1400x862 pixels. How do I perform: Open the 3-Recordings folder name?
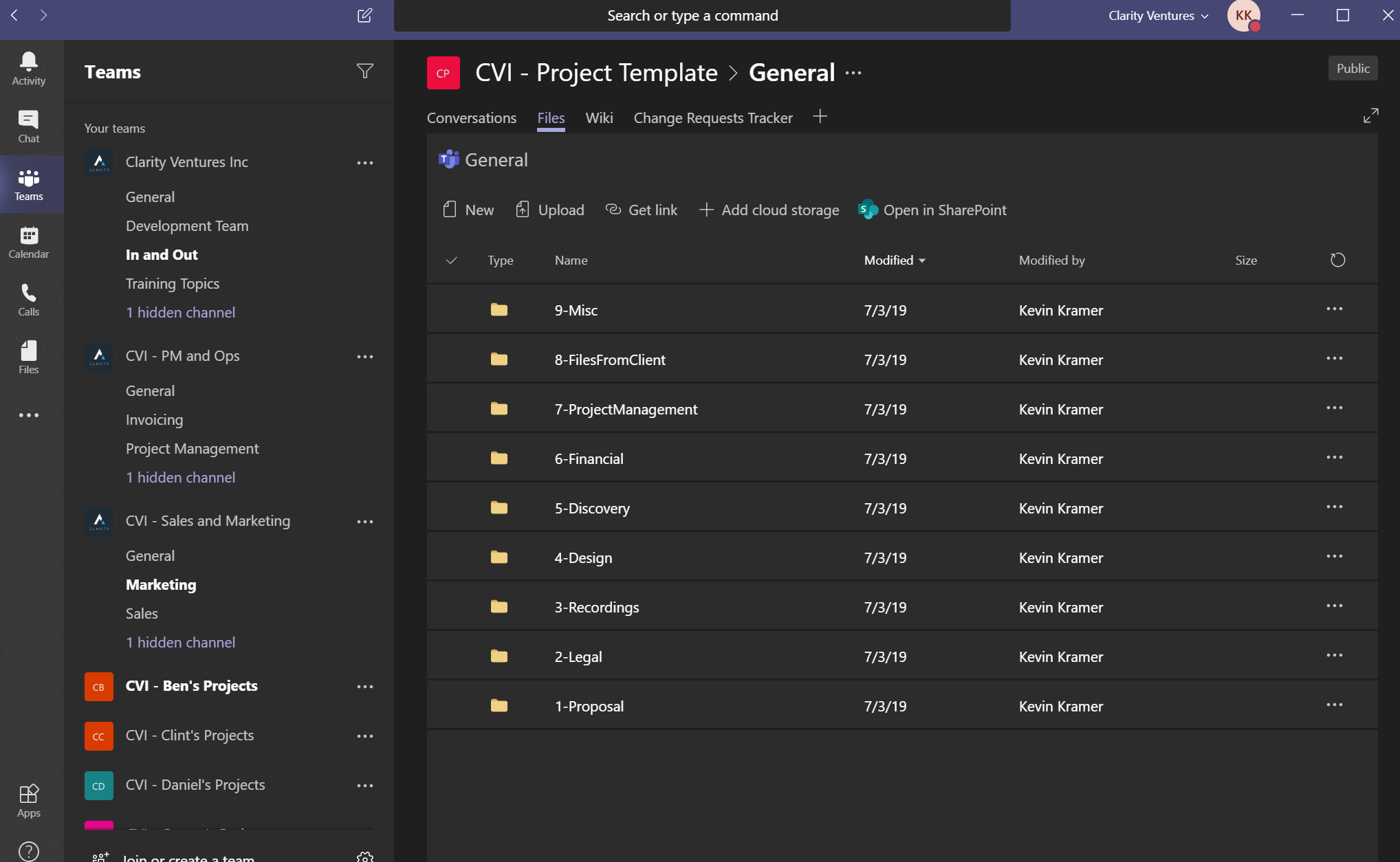tap(597, 607)
